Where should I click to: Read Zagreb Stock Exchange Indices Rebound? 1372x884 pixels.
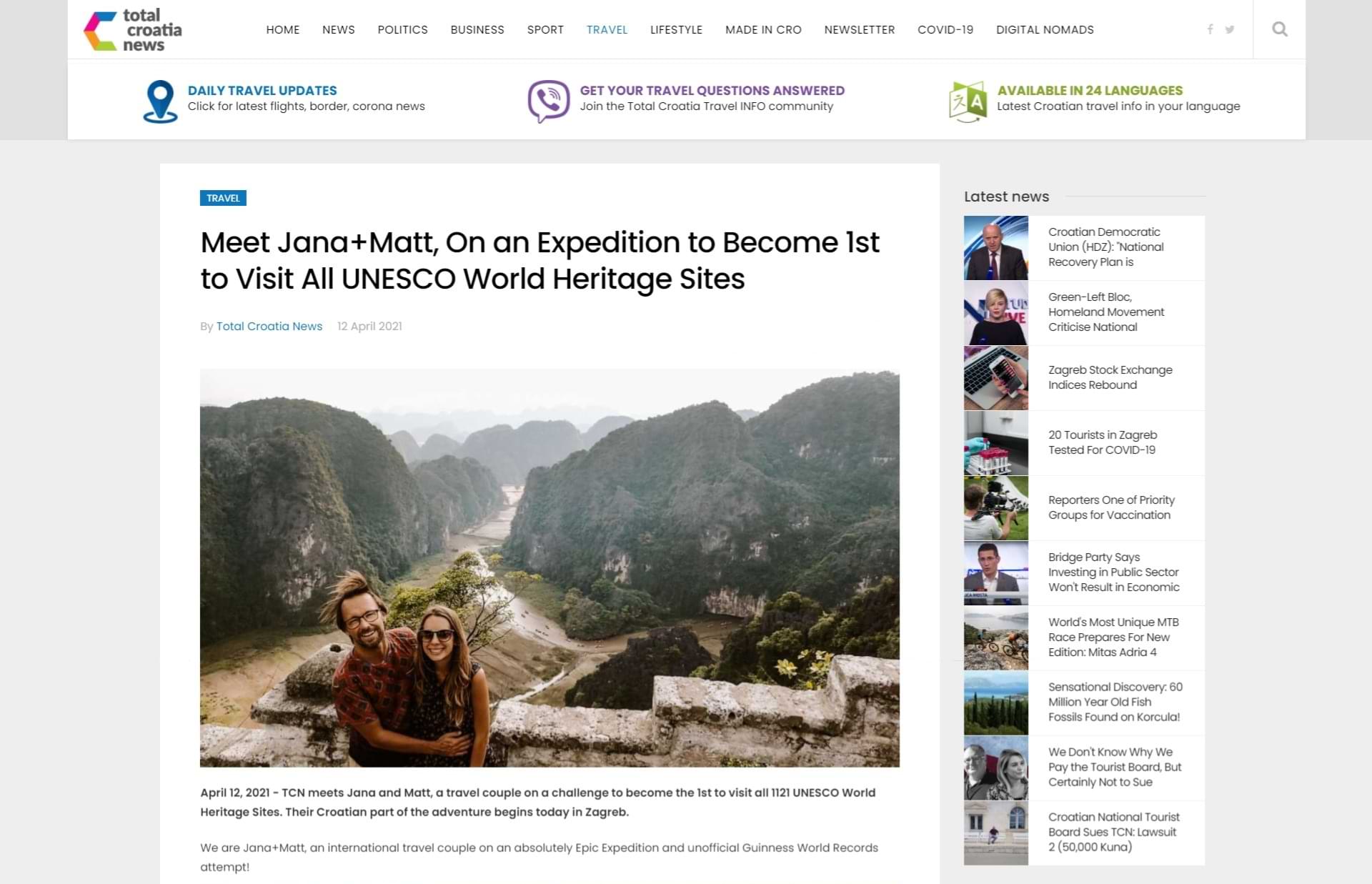pos(1110,377)
